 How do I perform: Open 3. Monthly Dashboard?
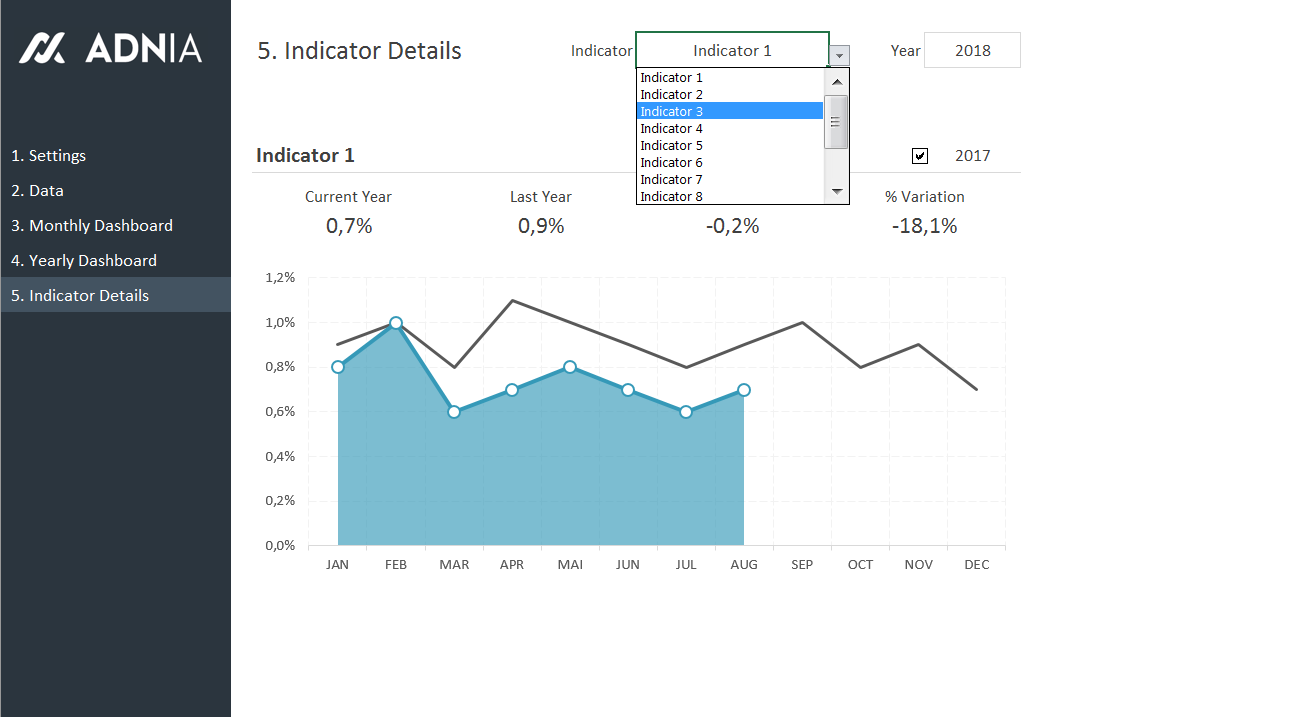pos(92,226)
